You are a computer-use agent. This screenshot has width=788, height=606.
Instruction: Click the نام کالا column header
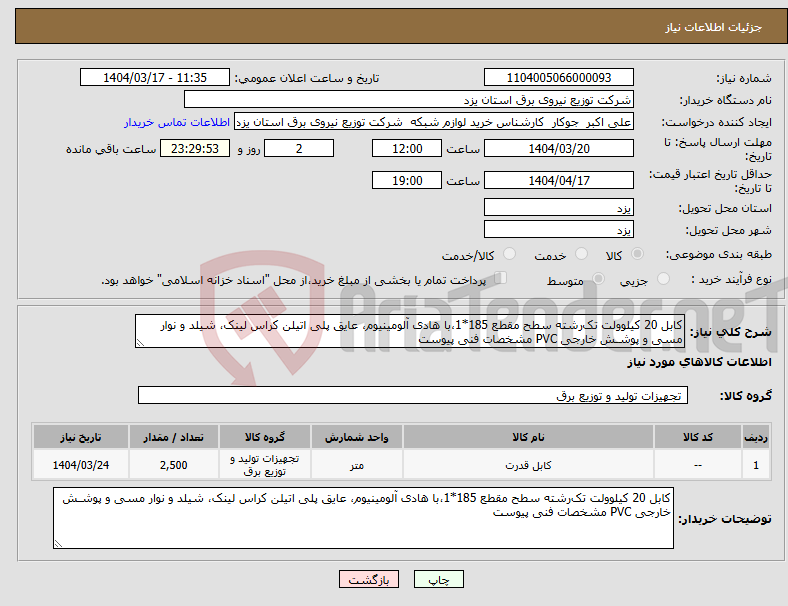[x=528, y=437]
